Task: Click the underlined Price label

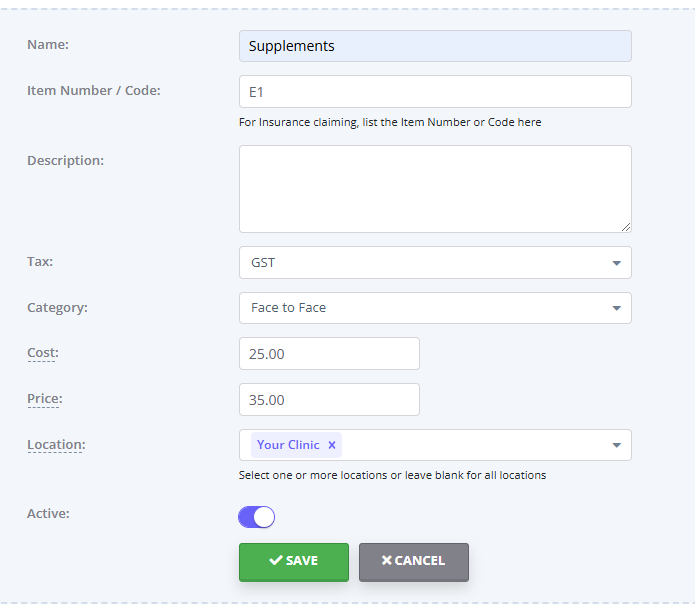Action: pos(44,398)
